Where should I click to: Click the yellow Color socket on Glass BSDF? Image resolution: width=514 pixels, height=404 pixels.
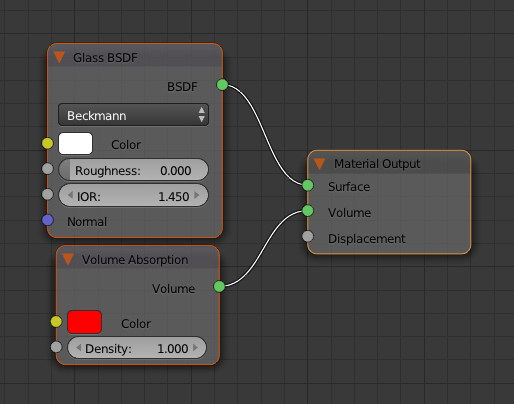coord(48,143)
